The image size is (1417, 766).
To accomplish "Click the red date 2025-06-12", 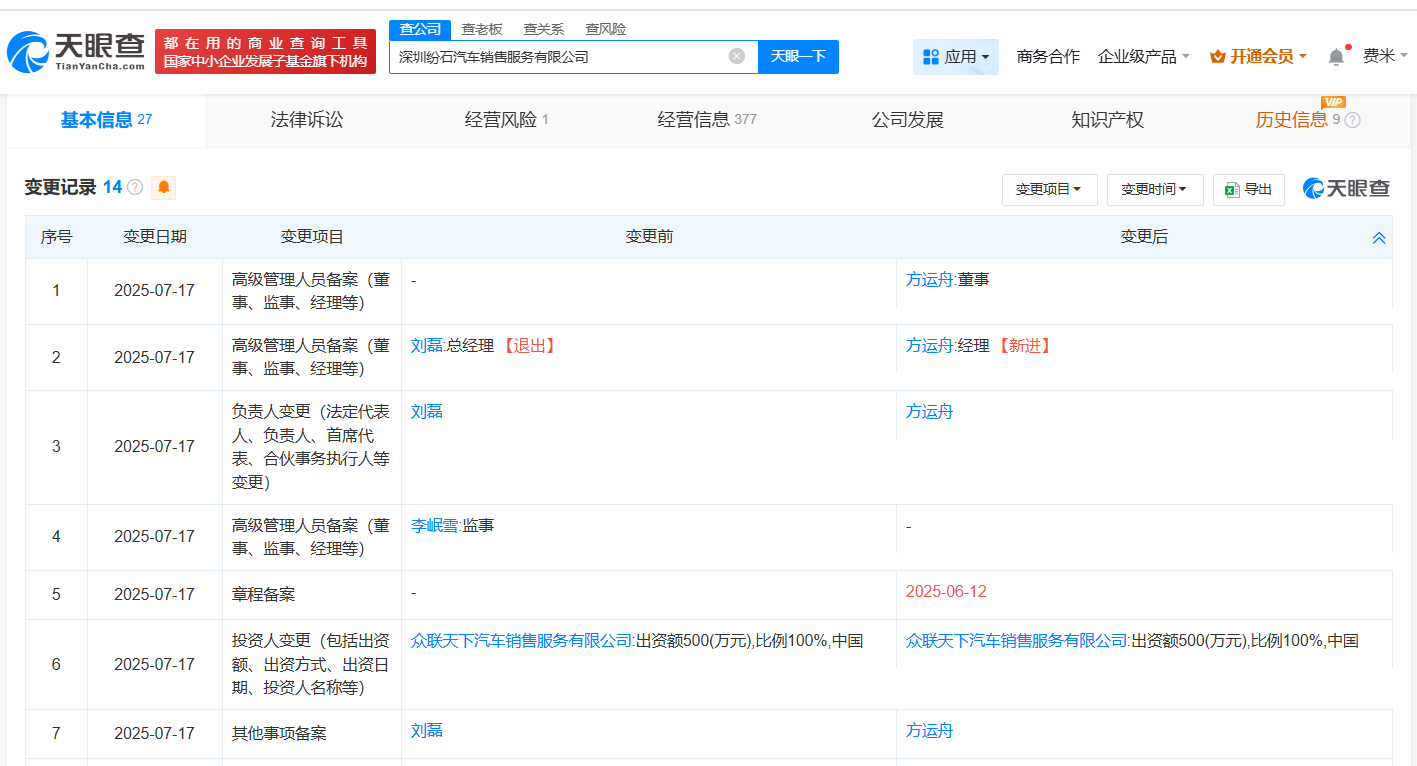I will click(946, 592).
